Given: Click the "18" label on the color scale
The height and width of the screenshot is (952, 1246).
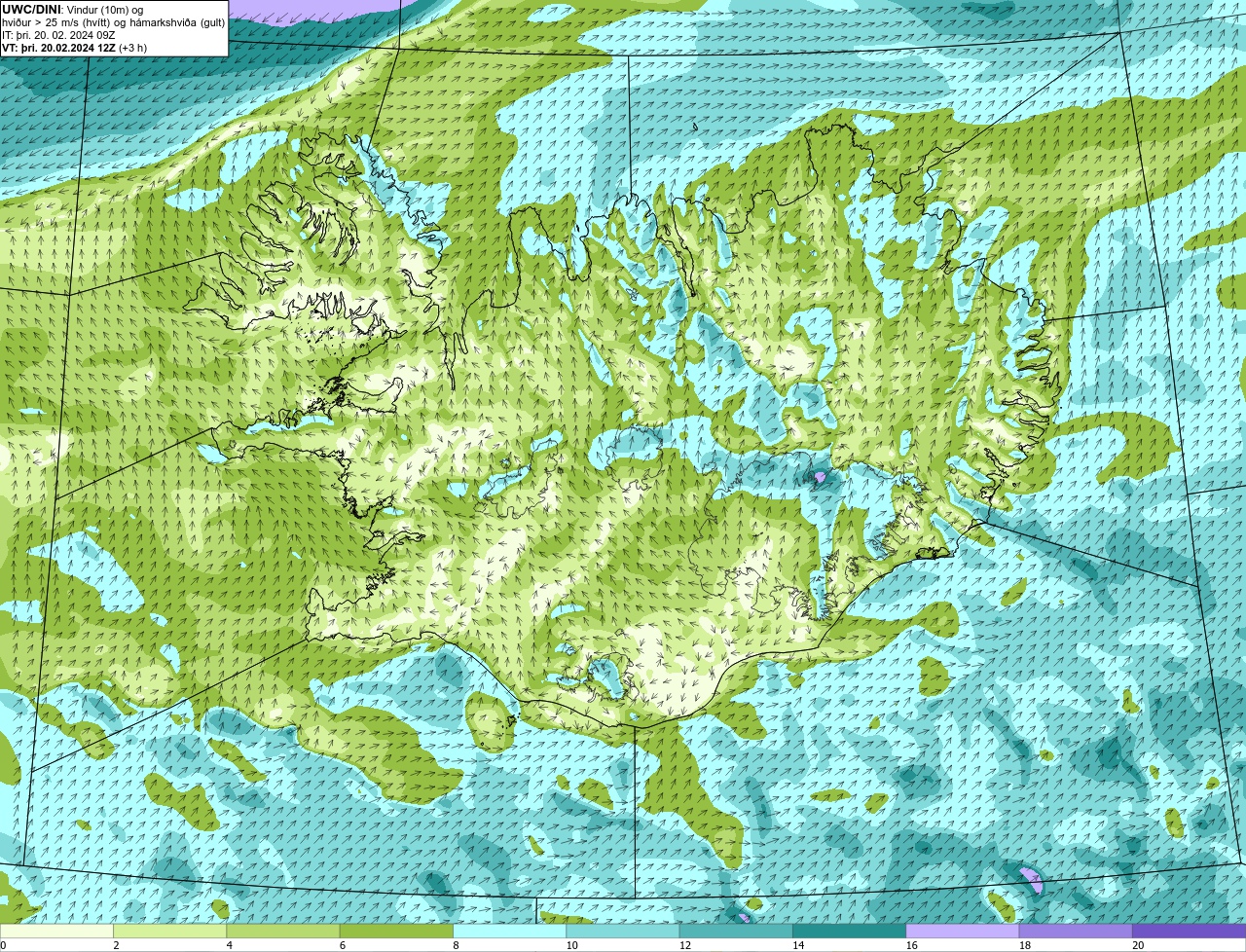Looking at the screenshot, I should point(1024,945).
